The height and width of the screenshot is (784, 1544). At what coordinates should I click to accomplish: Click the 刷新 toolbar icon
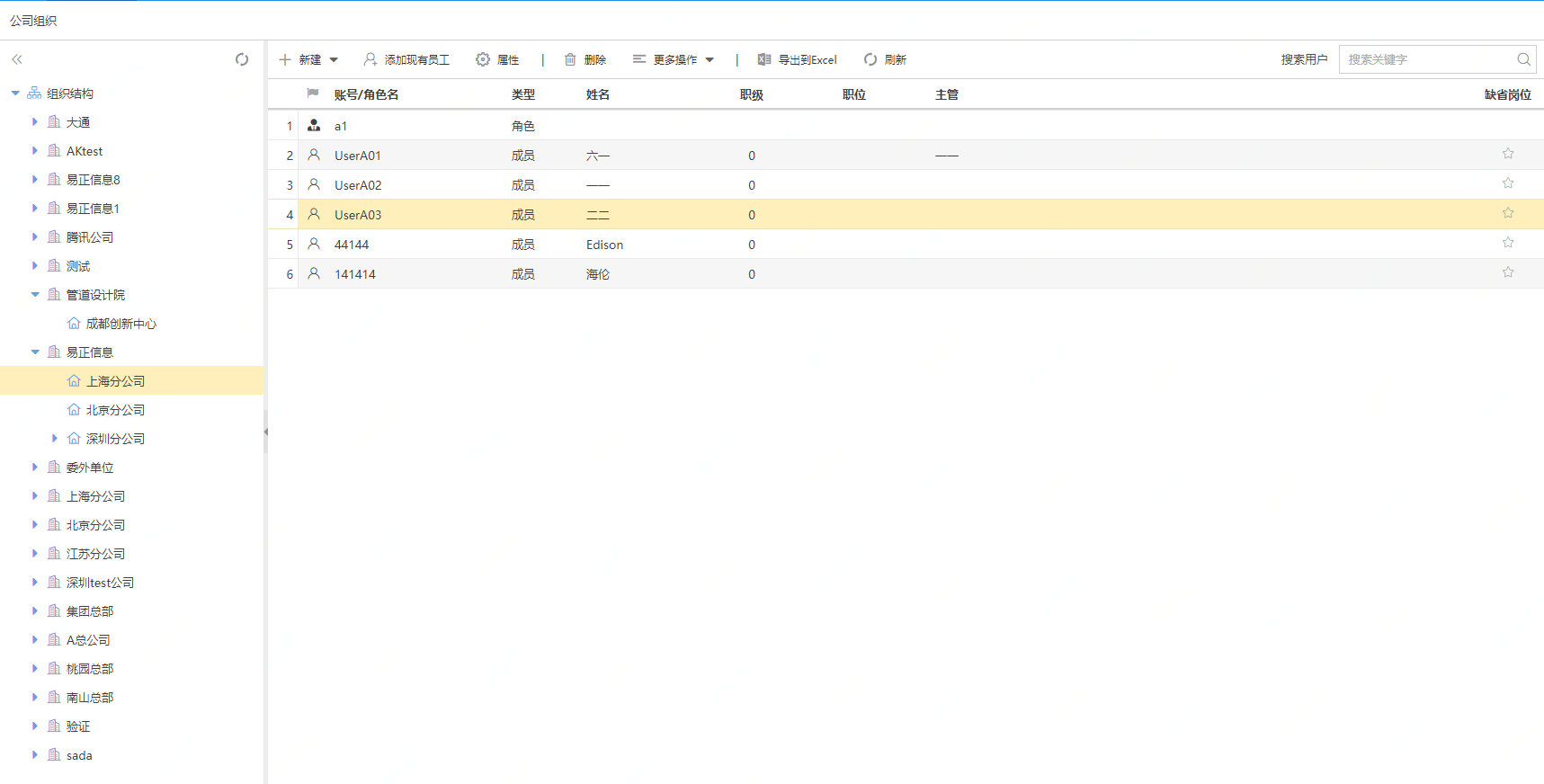[870, 59]
